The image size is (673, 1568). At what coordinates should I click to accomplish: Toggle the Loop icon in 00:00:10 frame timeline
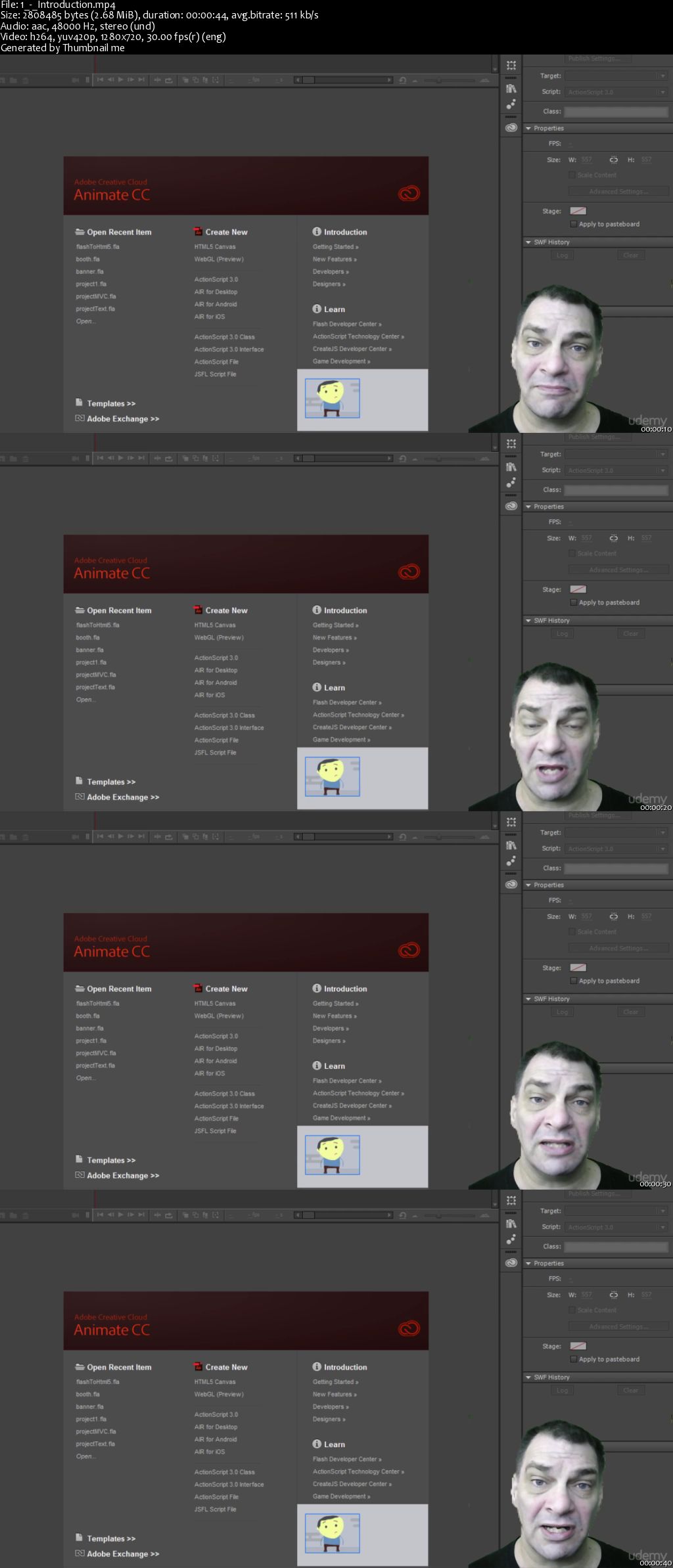pos(169,80)
